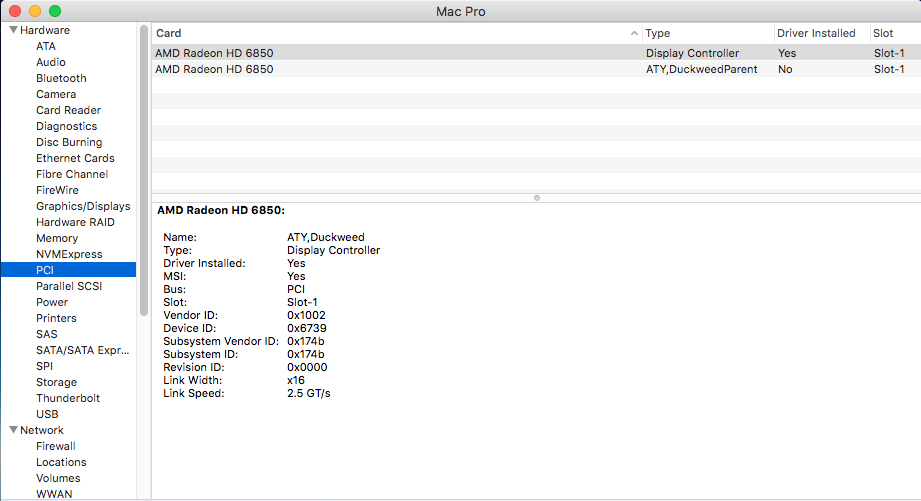Open Memory in the sidebar
921x501 pixels.
point(56,238)
